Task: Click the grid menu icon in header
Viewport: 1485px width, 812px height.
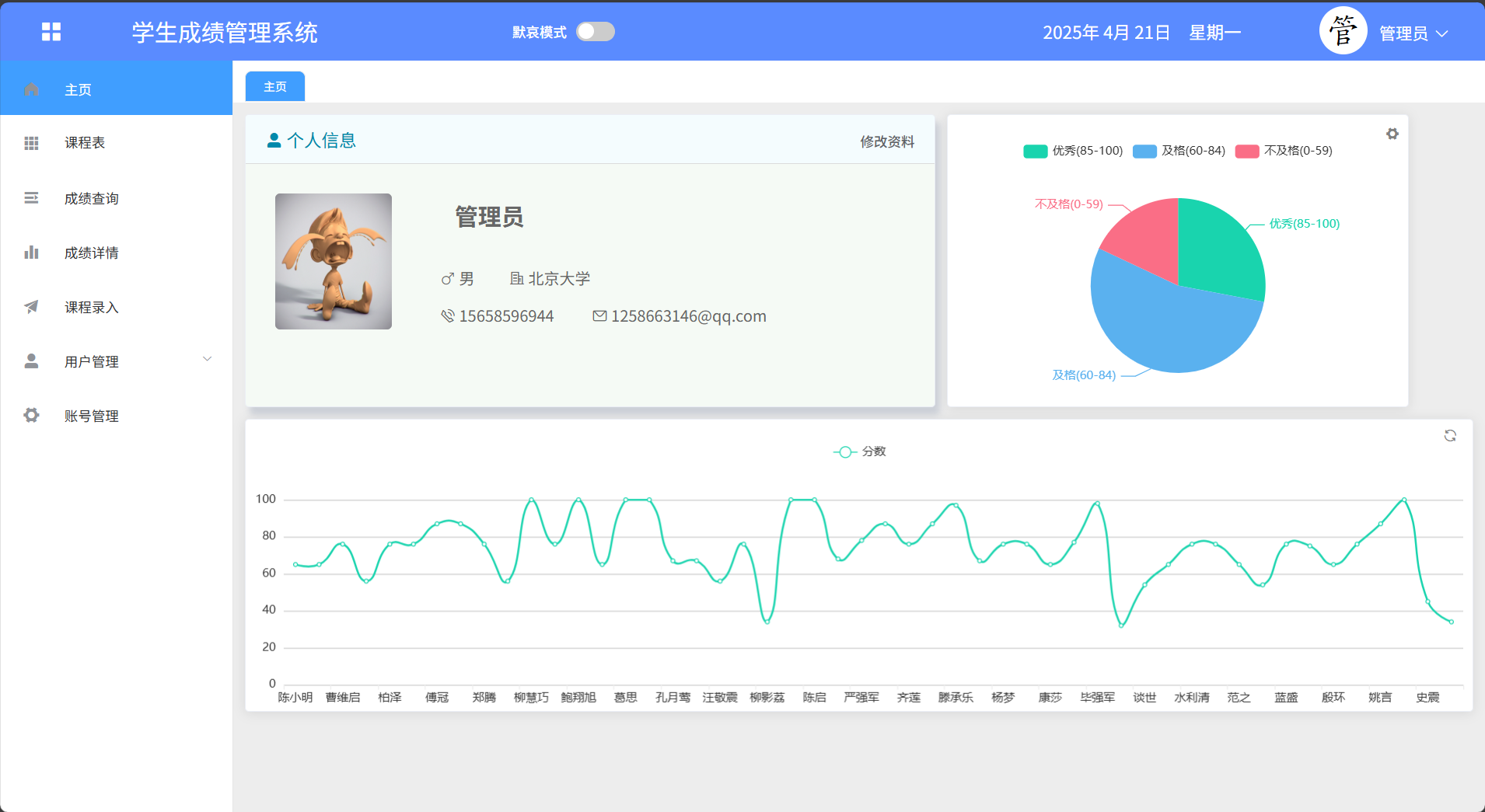Action: [51, 32]
